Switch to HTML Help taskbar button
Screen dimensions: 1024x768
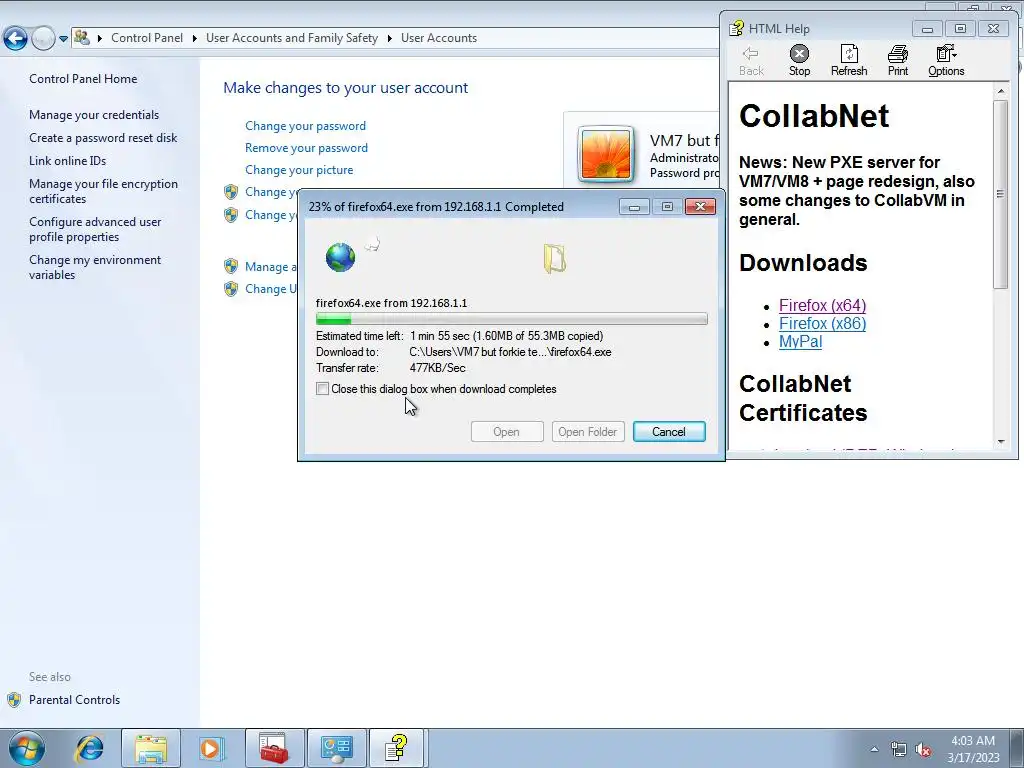coord(398,749)
